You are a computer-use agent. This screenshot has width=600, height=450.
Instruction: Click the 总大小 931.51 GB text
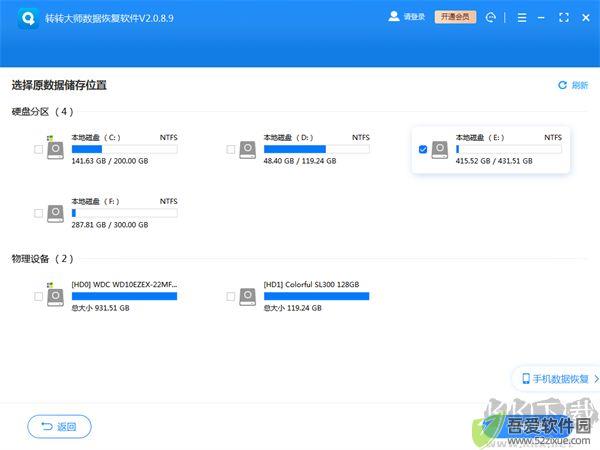coord(100,308)
